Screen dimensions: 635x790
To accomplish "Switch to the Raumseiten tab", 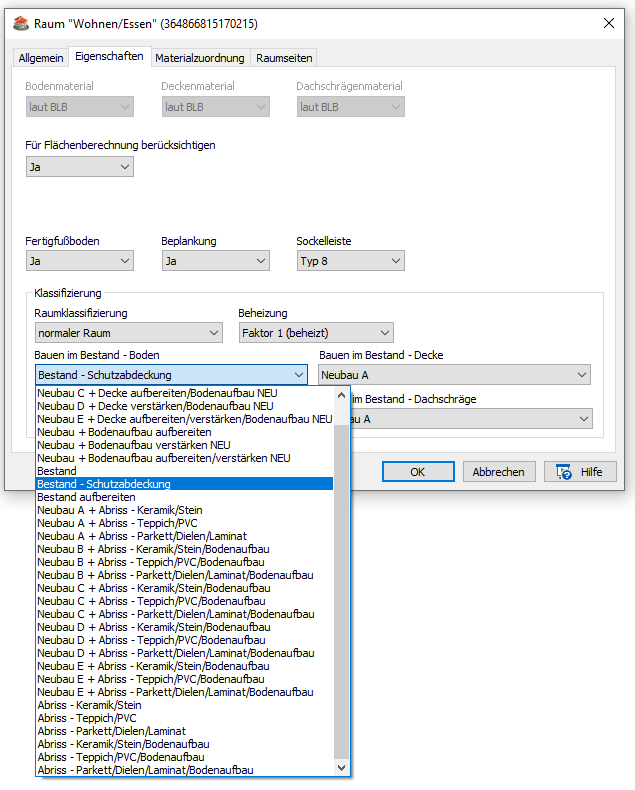I will 284,58.
